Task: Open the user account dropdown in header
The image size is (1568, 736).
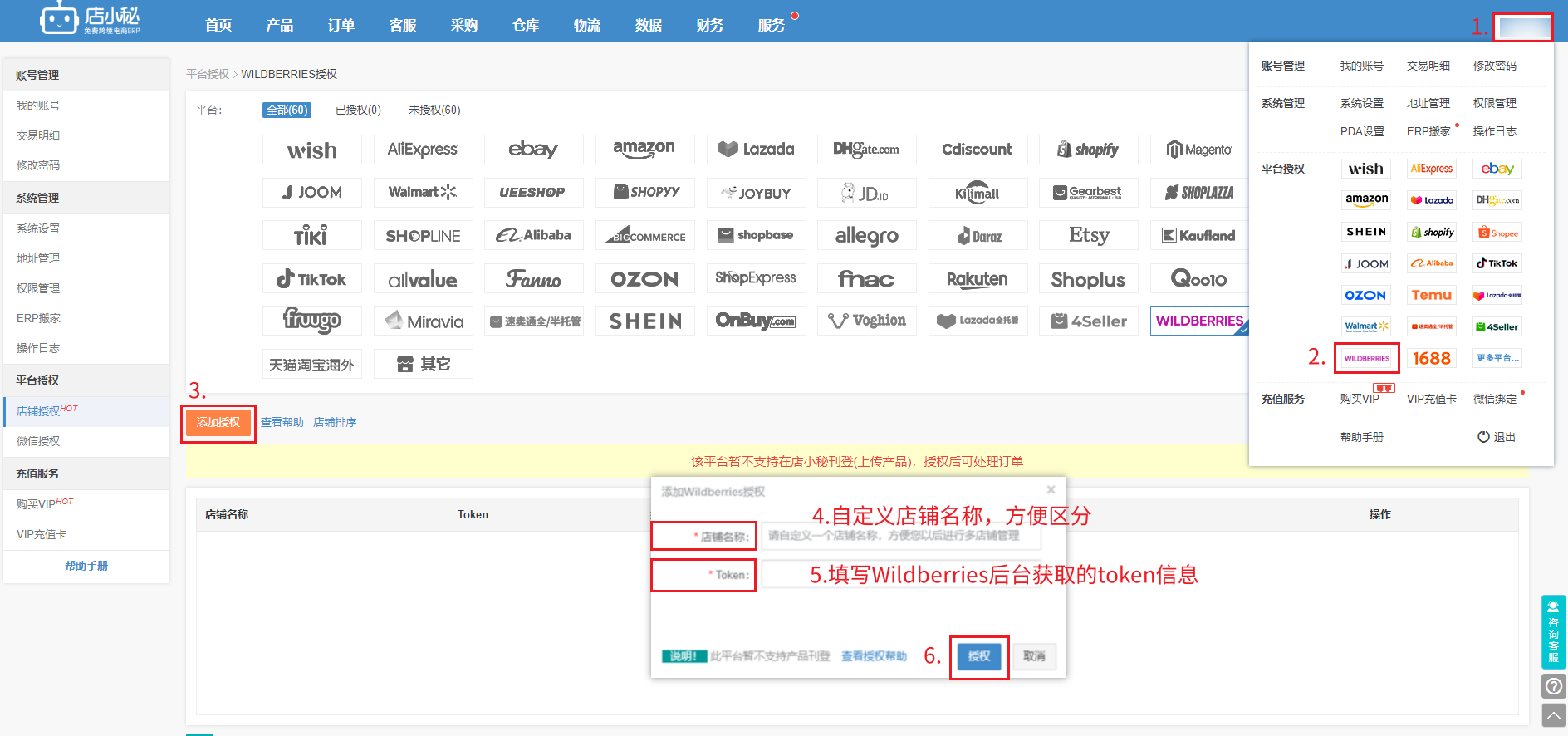Action: (x=1524, y=27)
